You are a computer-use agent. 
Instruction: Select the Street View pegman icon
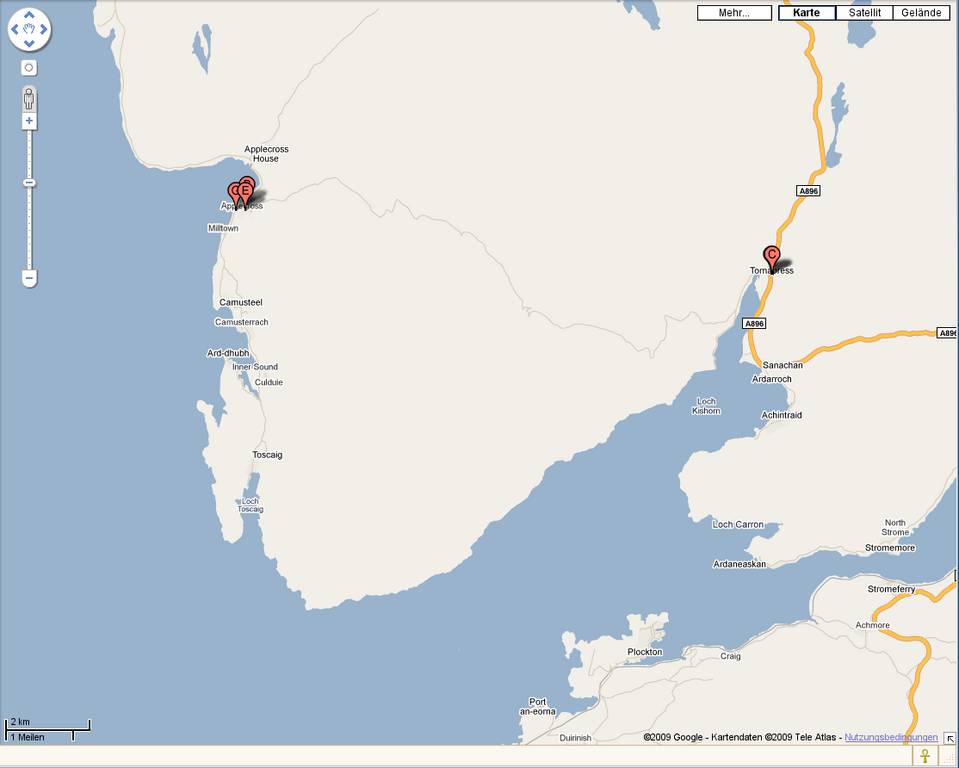pos(29,99)
